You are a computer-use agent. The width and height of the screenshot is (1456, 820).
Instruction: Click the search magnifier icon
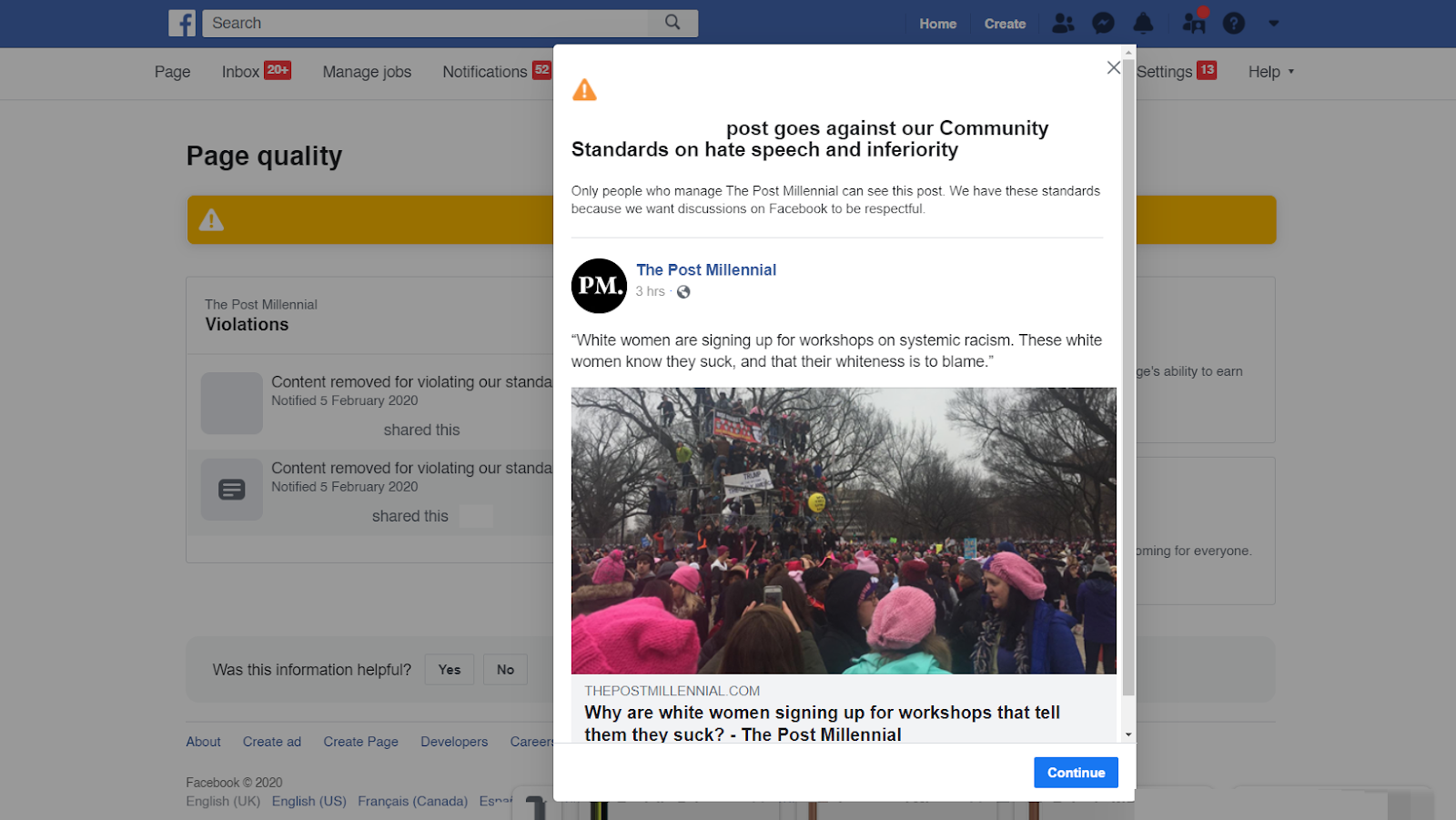coord(672,23)
